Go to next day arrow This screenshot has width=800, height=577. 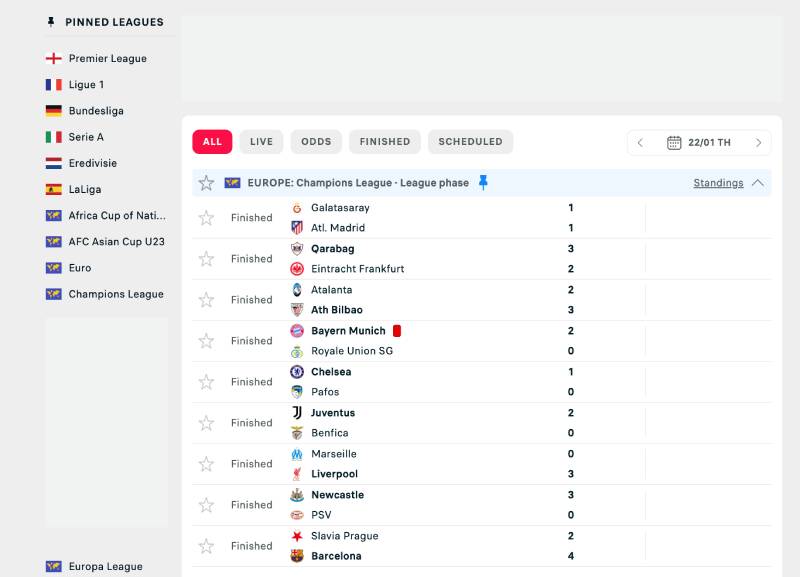[x=758, y=142]
